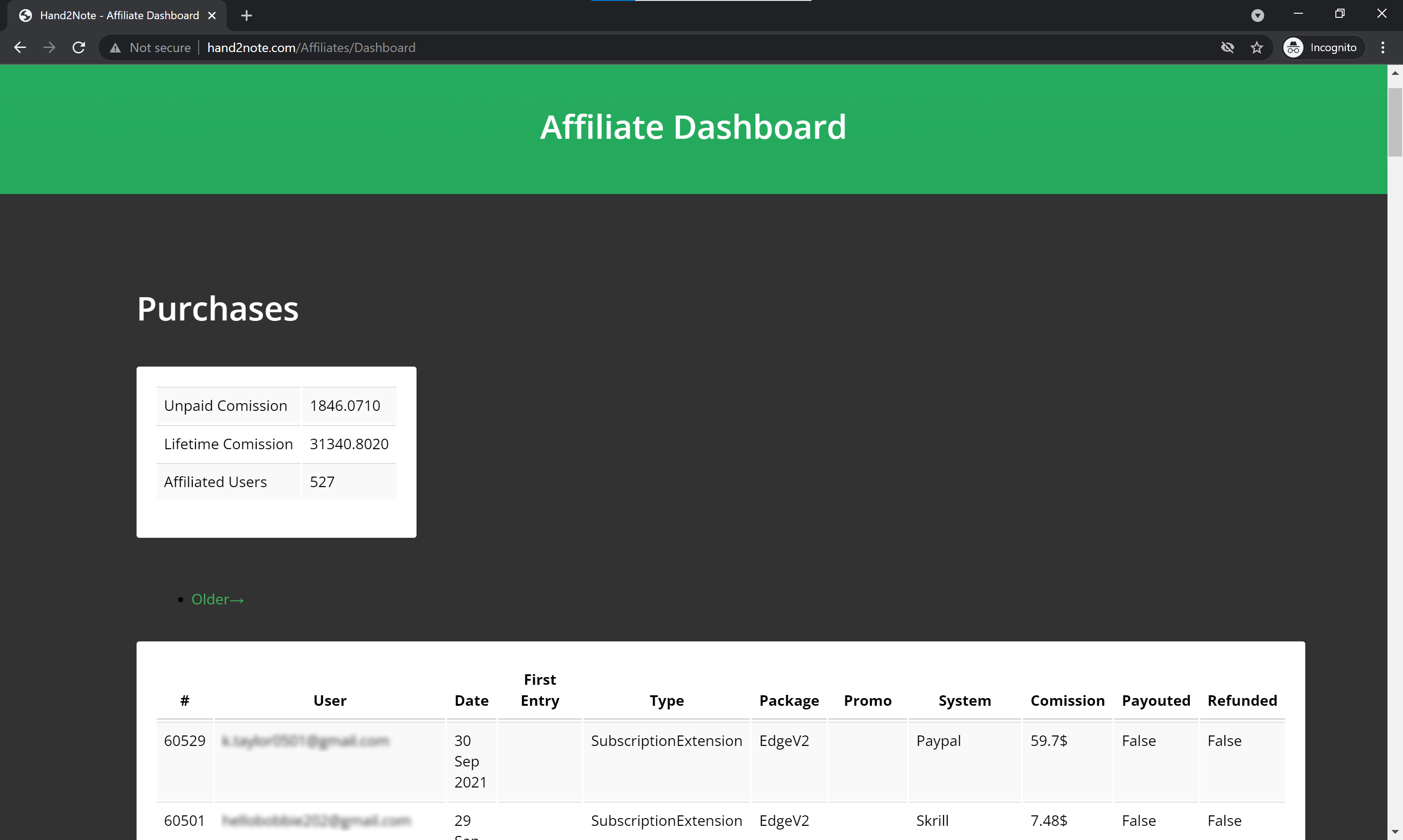The height and width of the screenshot is (840, 1403).
Task: Select the Hand2Note - Affiliate Dashboard tab
Action: (x=117, y=15)
